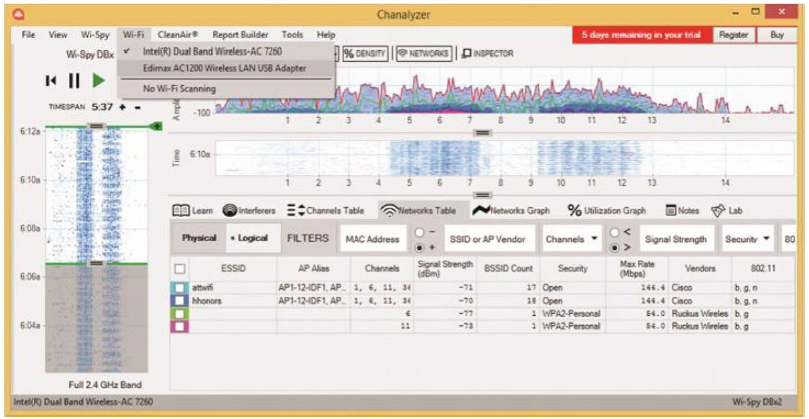Select the Logical view toggle
This screenshot has height=419, width=809.
253,238
